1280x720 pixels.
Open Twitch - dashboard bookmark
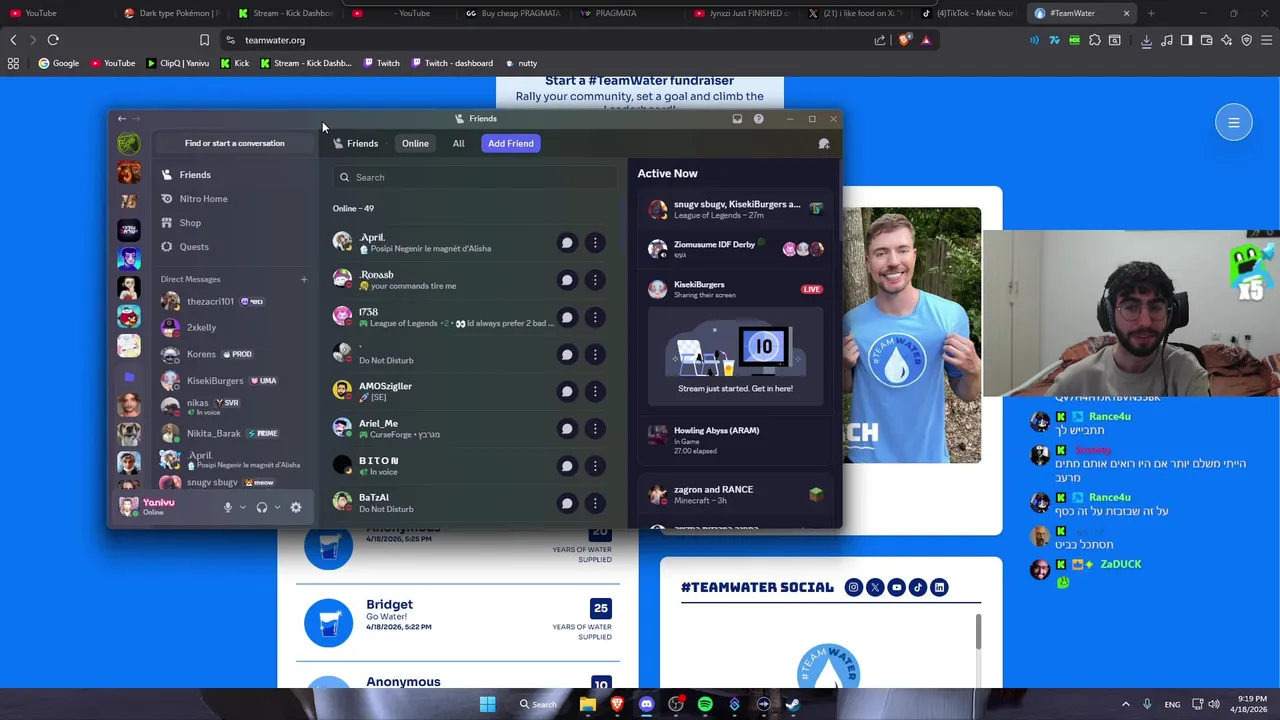point(451,63)
